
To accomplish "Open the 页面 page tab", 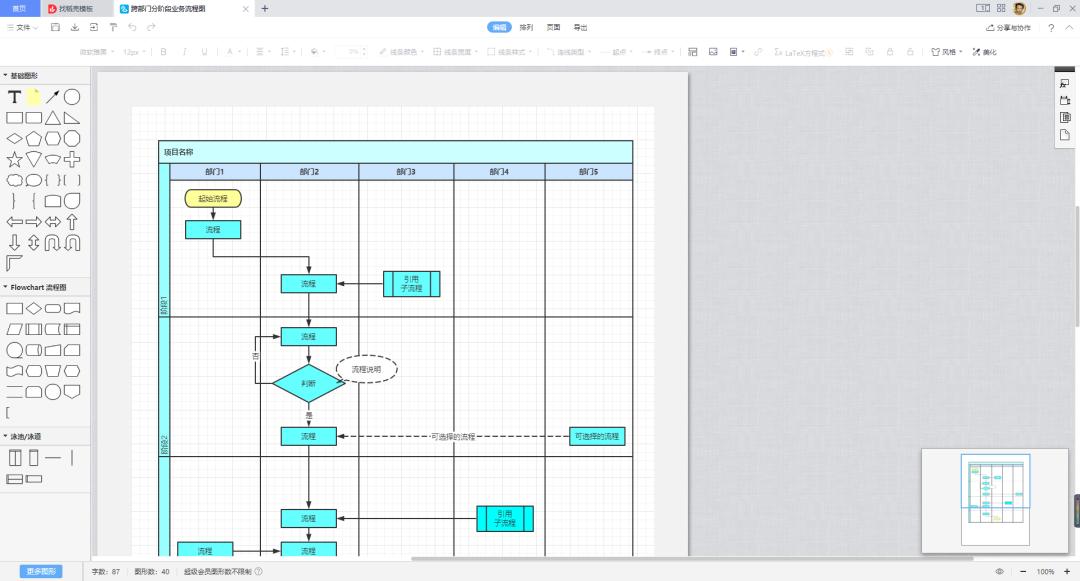I will click(x=553, y=28).
